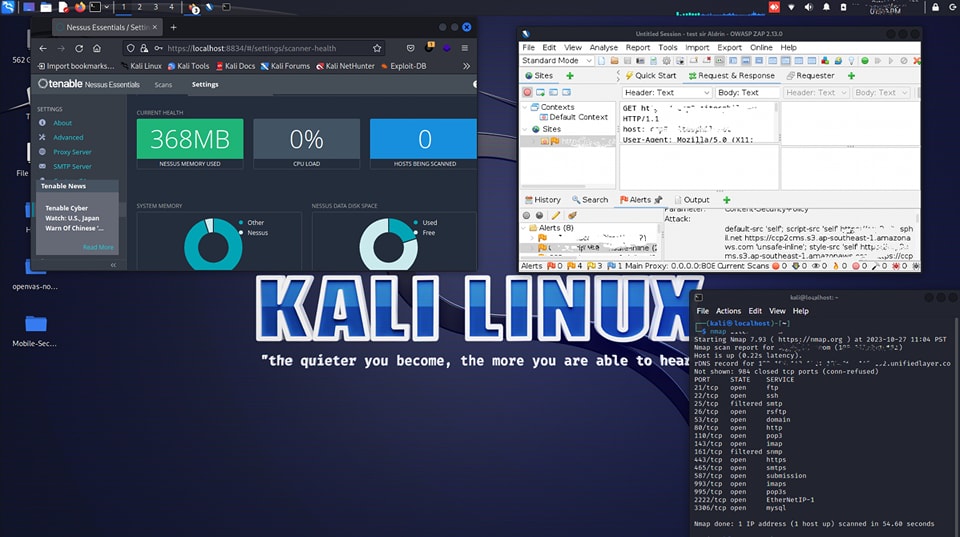Screen dimensions: 960x537
Task: Toggle second round link button in Alerts toolbar
Action: 539,216
